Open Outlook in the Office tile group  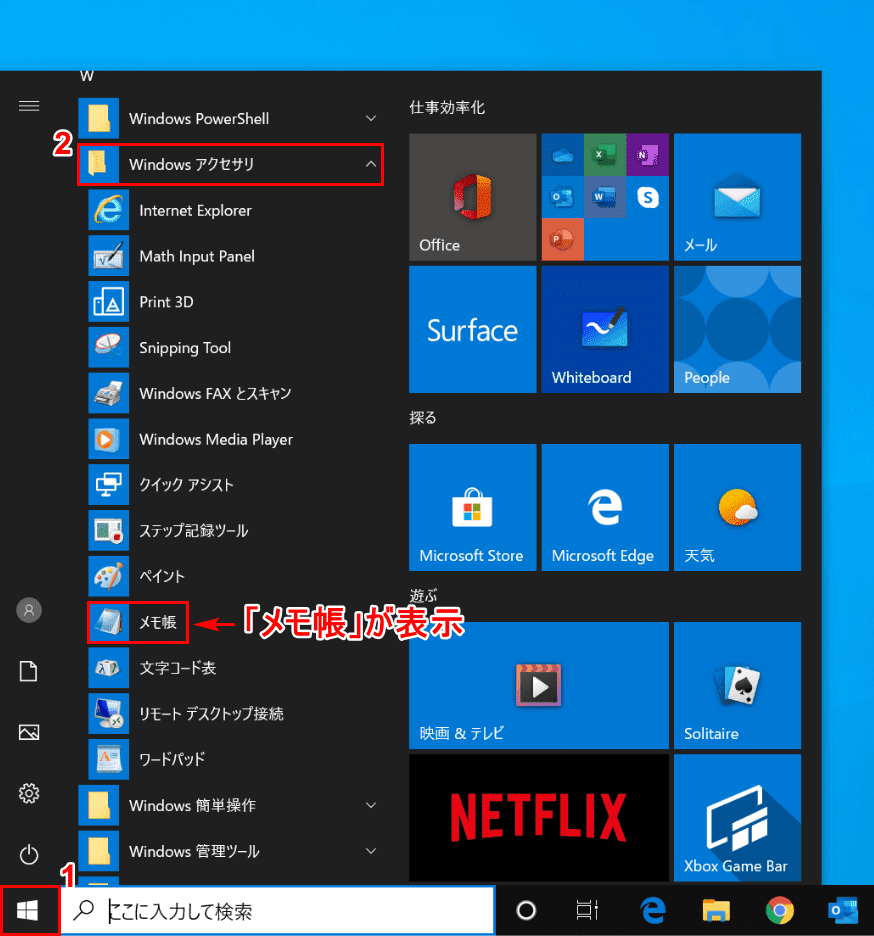[x=562, y=197]
